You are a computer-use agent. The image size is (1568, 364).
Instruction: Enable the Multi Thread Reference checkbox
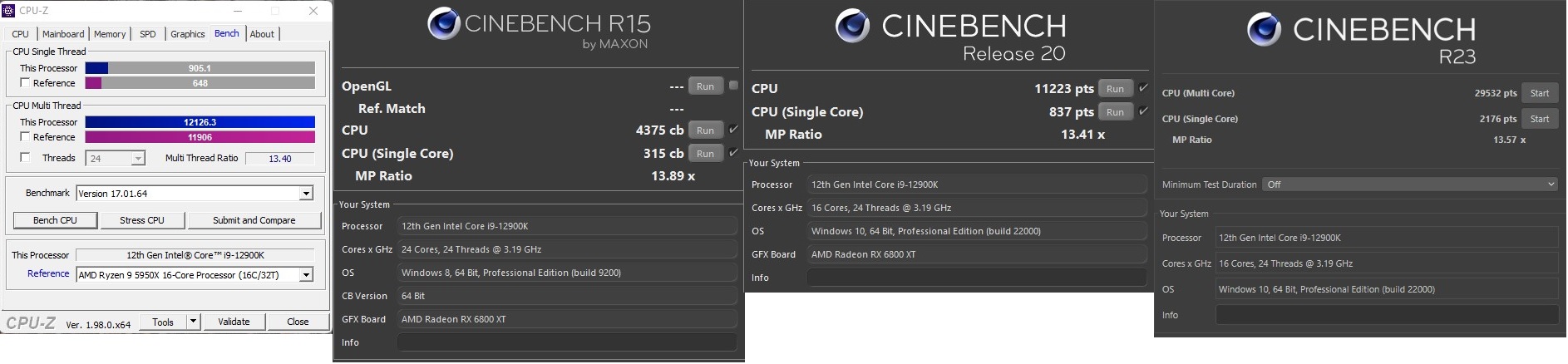tap(25, 137)
